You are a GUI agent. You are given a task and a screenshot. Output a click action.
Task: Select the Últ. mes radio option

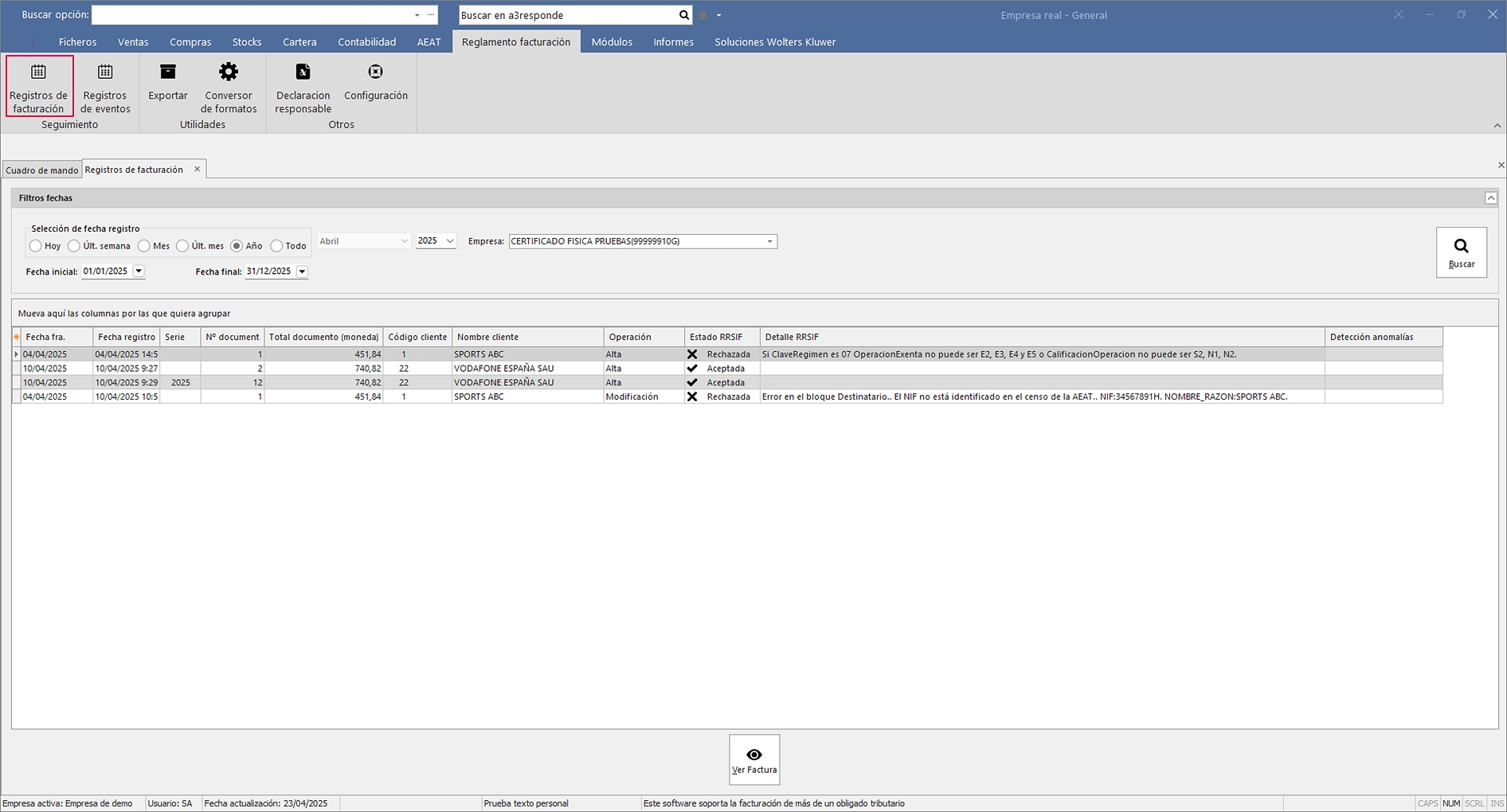182,246
